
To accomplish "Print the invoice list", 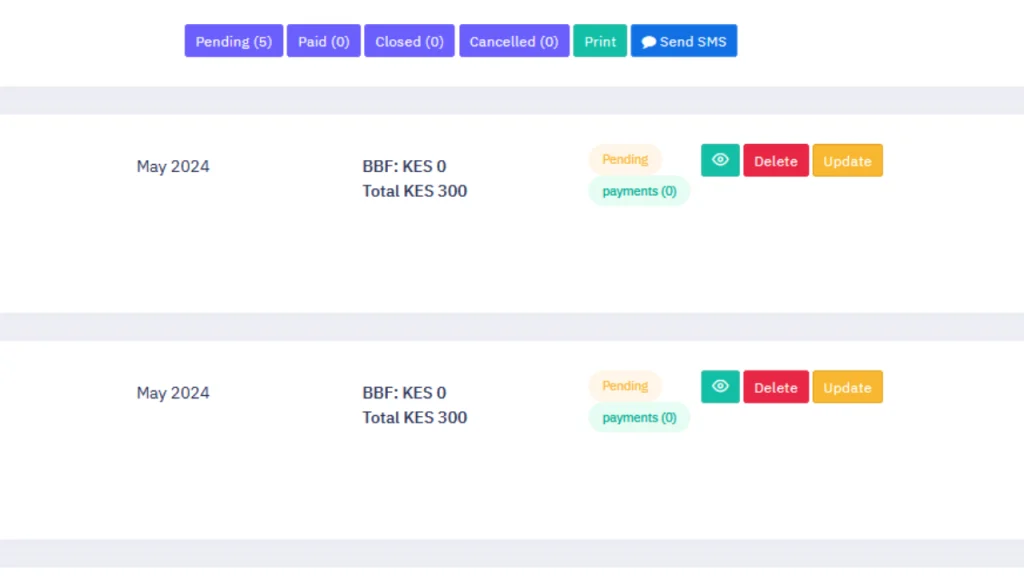I will click(600, 41).
